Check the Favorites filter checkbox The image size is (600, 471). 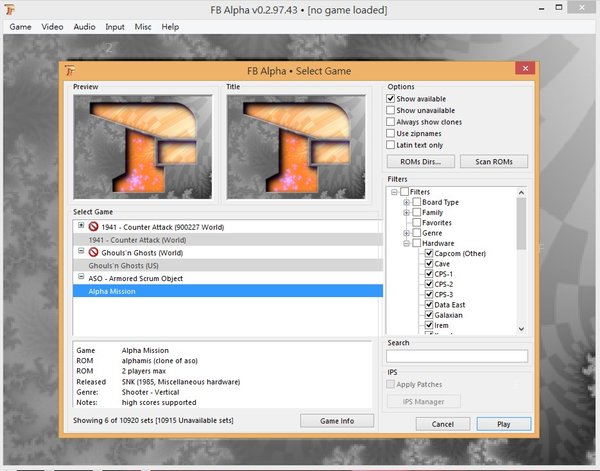click(416, 222)
